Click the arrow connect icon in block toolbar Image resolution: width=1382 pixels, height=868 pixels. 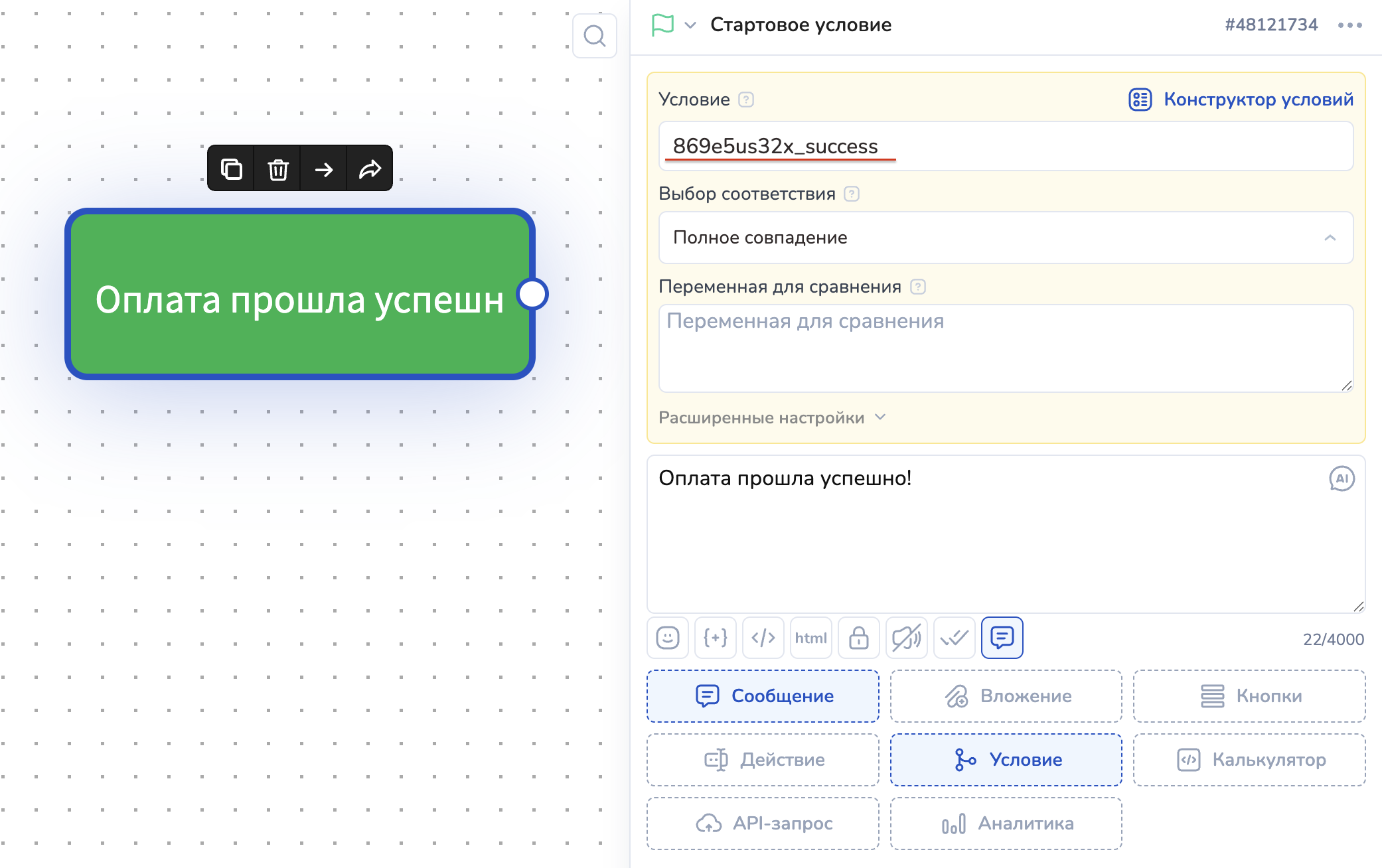click(324, 169)
